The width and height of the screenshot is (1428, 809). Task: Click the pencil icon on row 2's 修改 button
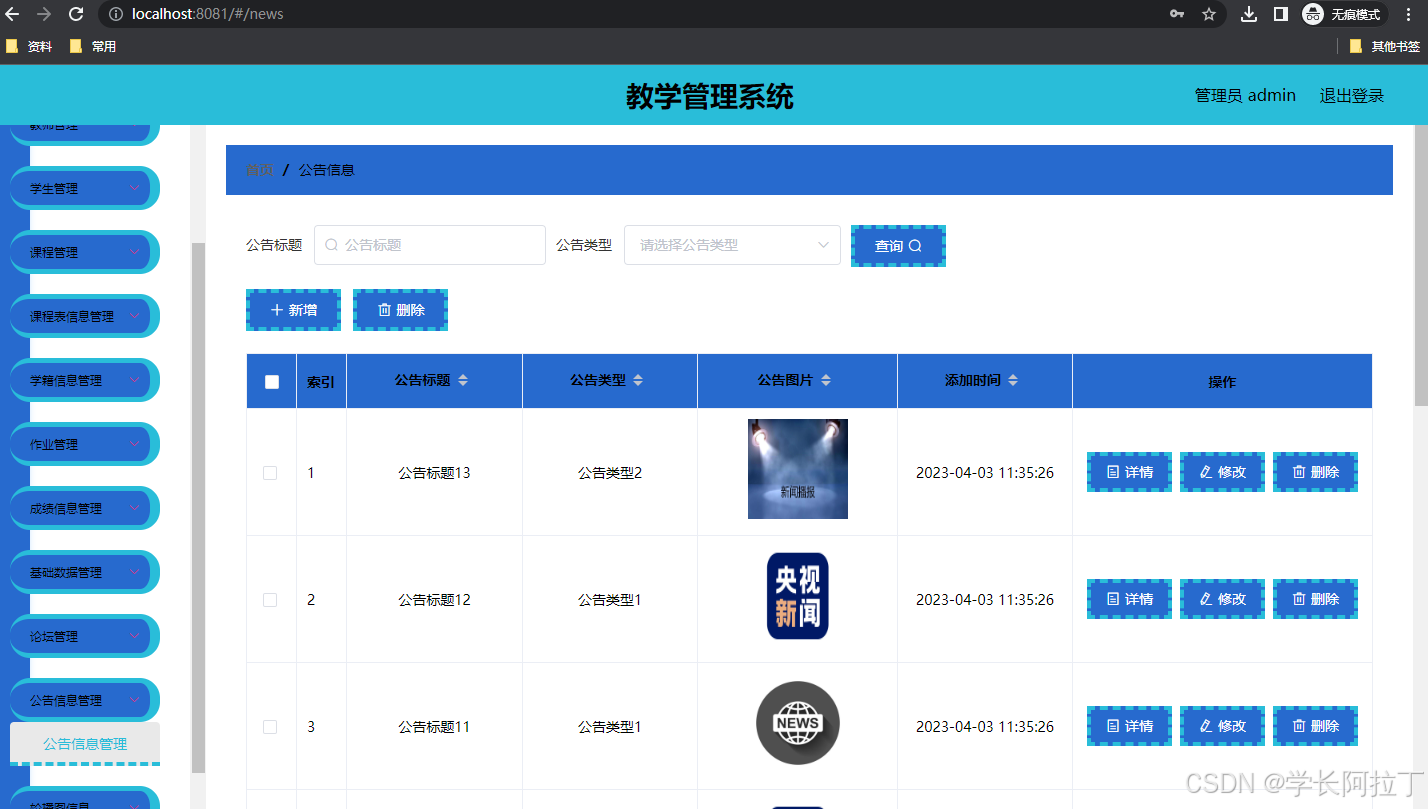1205,598
